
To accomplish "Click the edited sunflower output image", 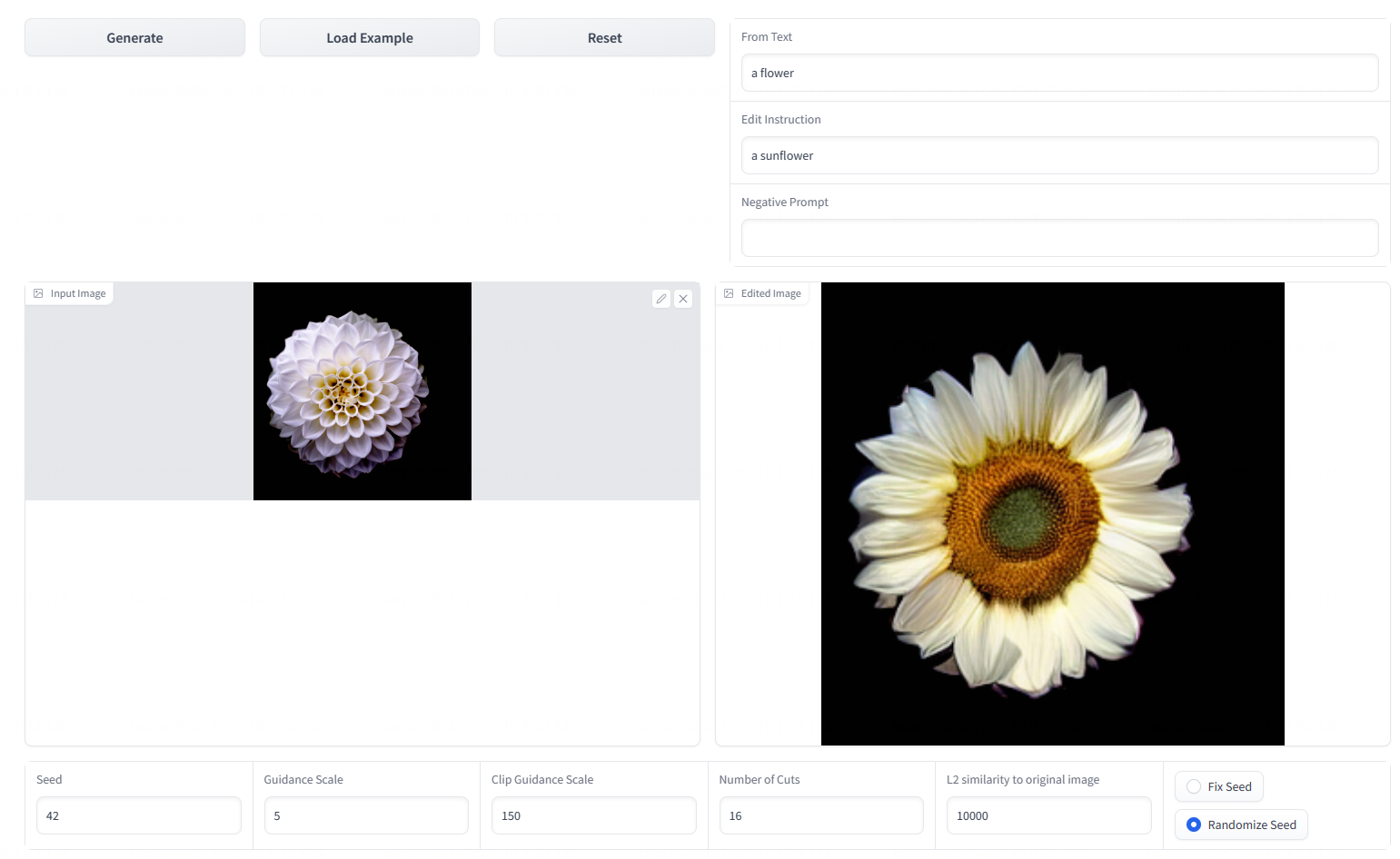I will [x=1053, y=514].
